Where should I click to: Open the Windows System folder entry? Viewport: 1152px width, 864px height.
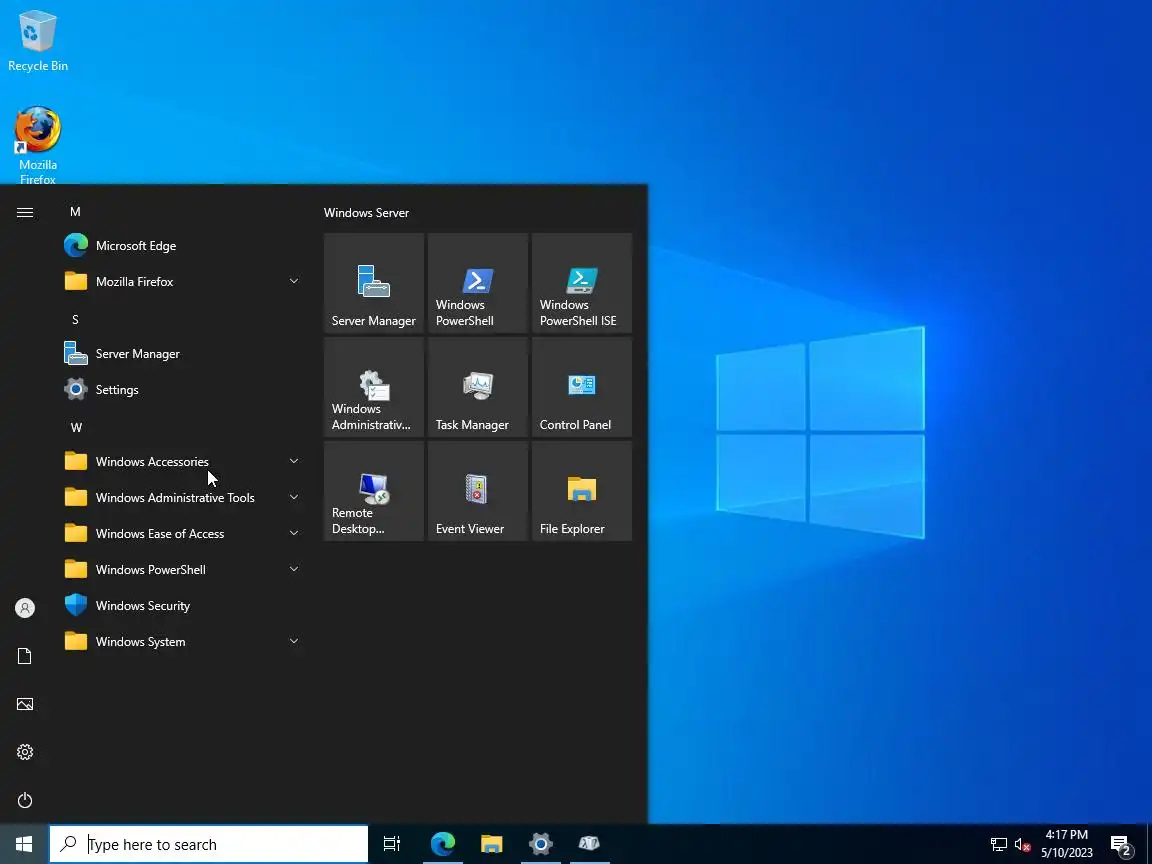click(182, 641)
